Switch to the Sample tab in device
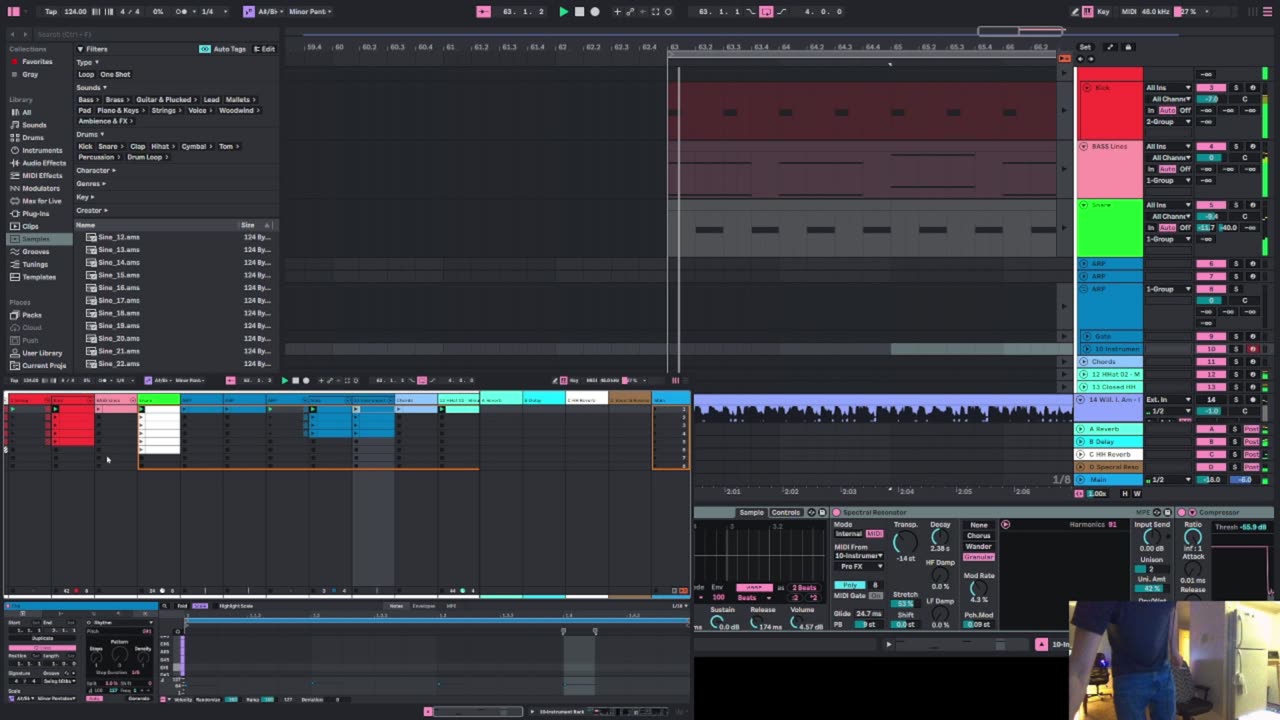The image size is (1280, 720). tap(750, 513)
